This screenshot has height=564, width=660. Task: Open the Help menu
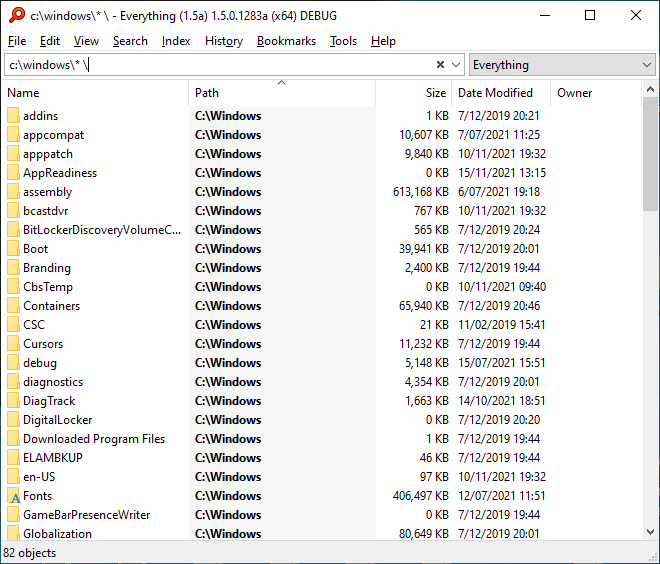click(x=383, y=41)
